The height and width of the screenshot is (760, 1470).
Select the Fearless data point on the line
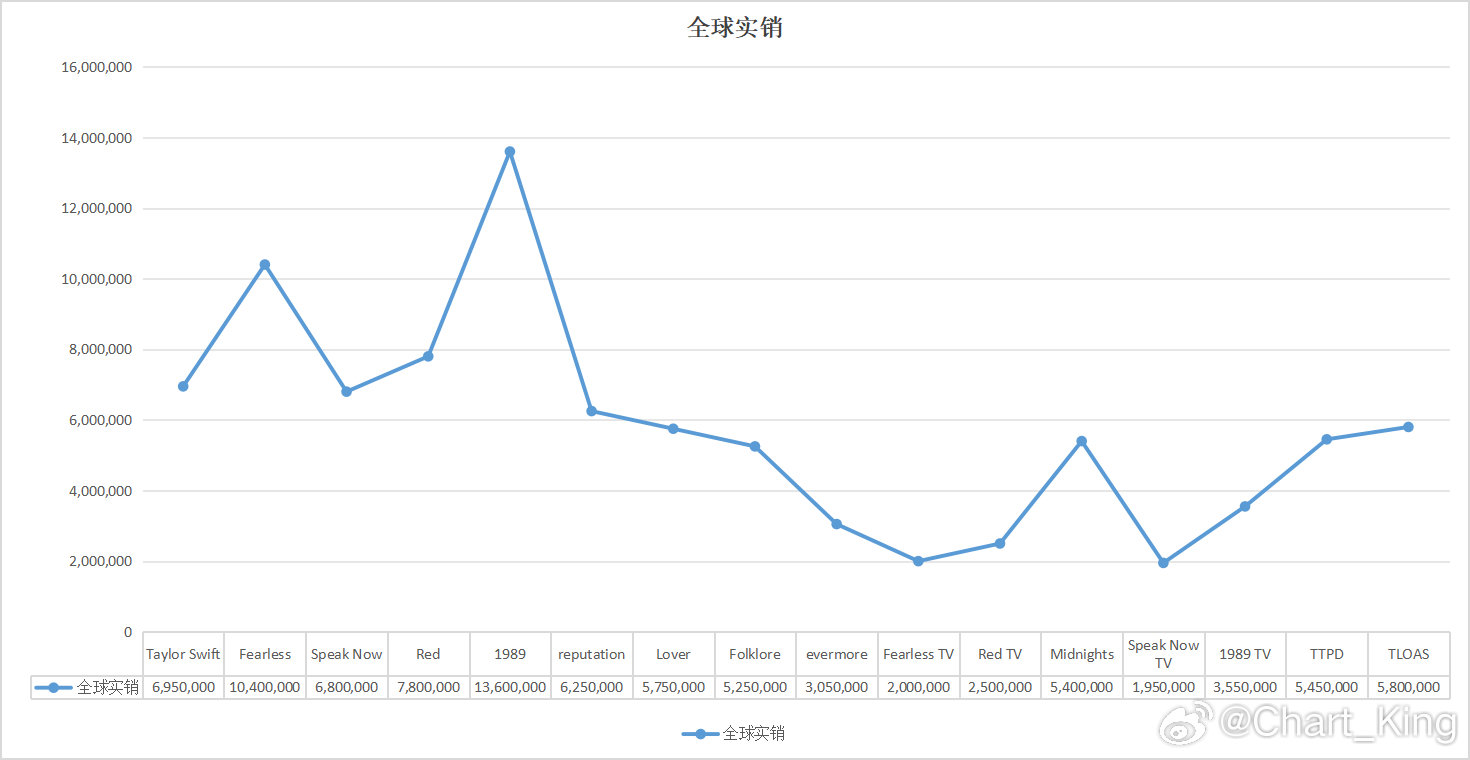tap(265, 265)
